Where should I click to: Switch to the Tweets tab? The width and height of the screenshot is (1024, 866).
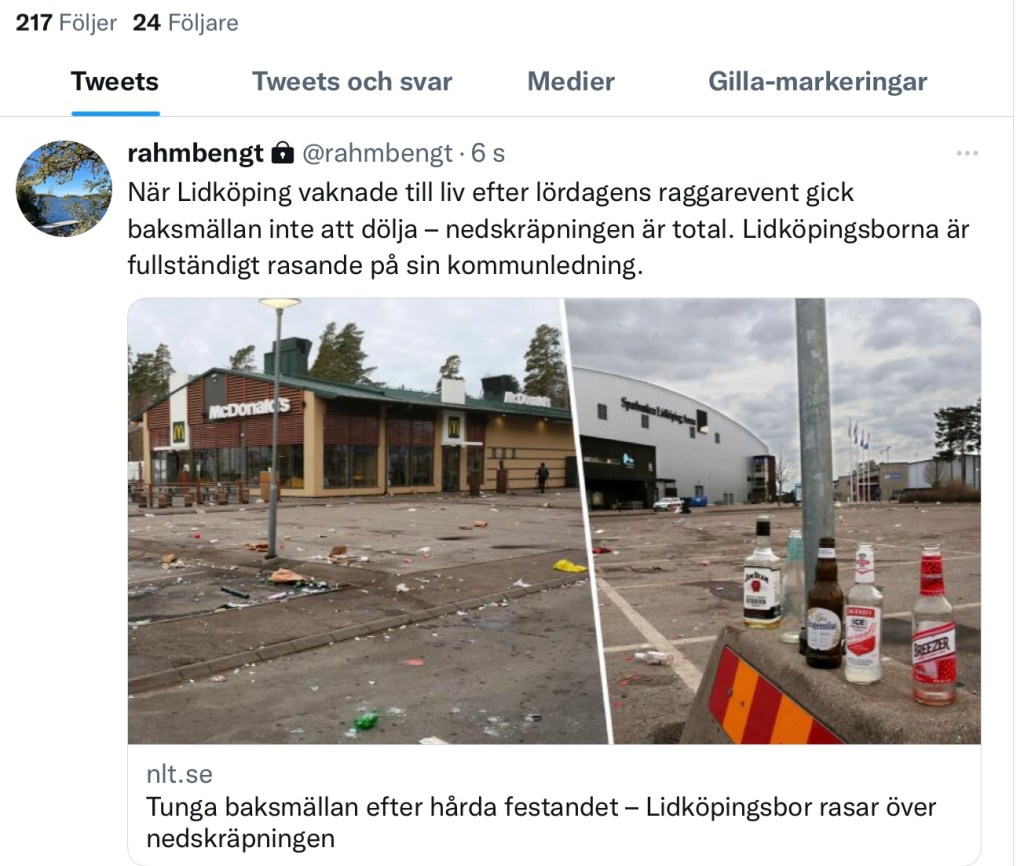click(x=115, y=82)
